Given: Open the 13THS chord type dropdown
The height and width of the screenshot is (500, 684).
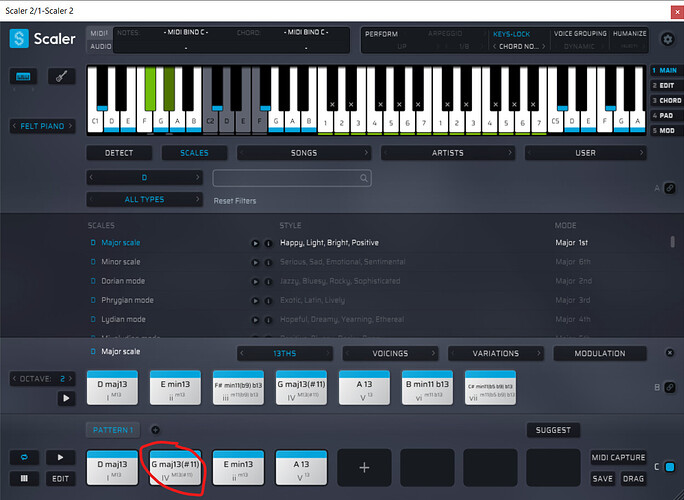Looking at the screenshot, I should [285, 353].
